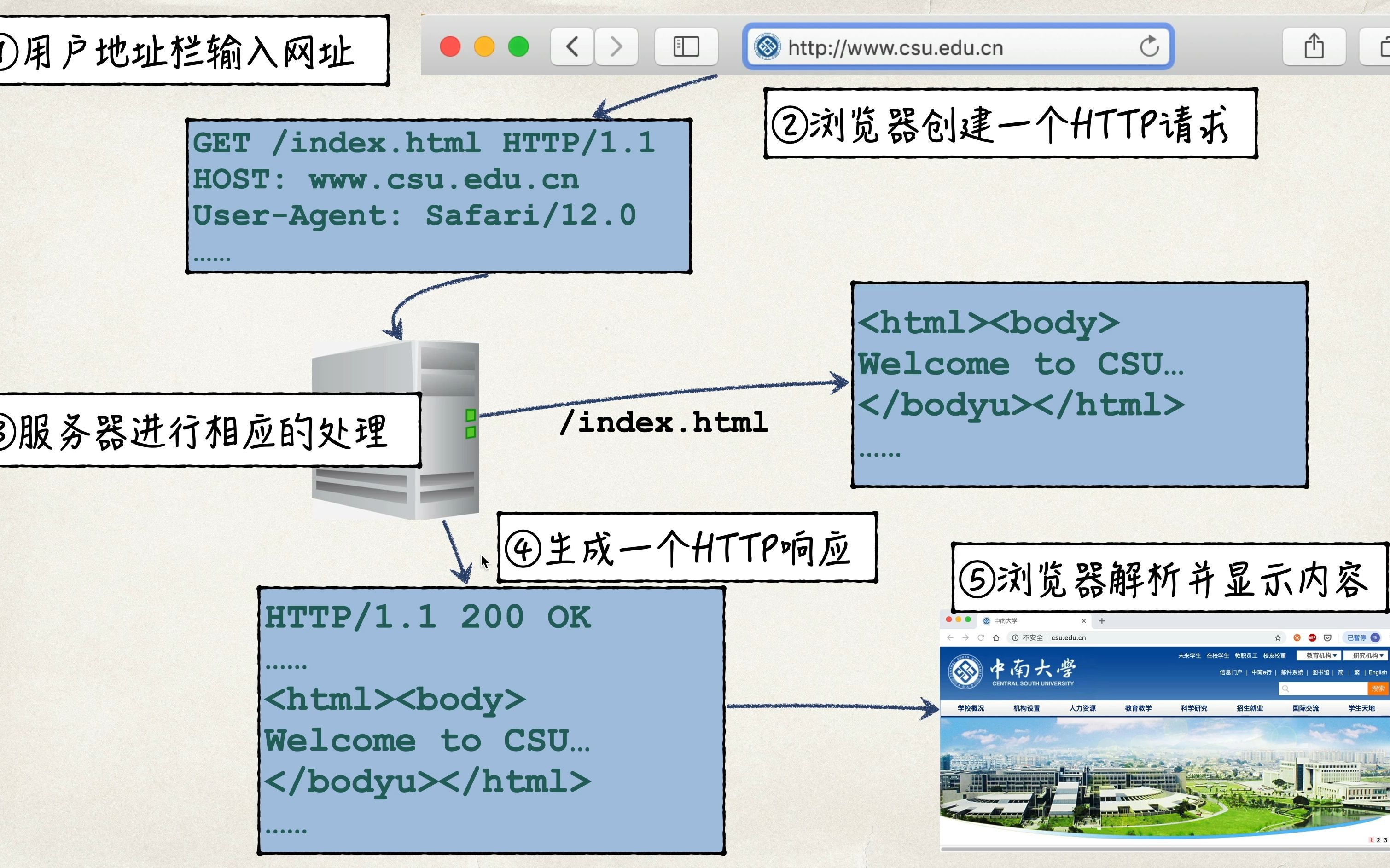
Task: Switch site language to English
Action: [x=1378, y=672]
